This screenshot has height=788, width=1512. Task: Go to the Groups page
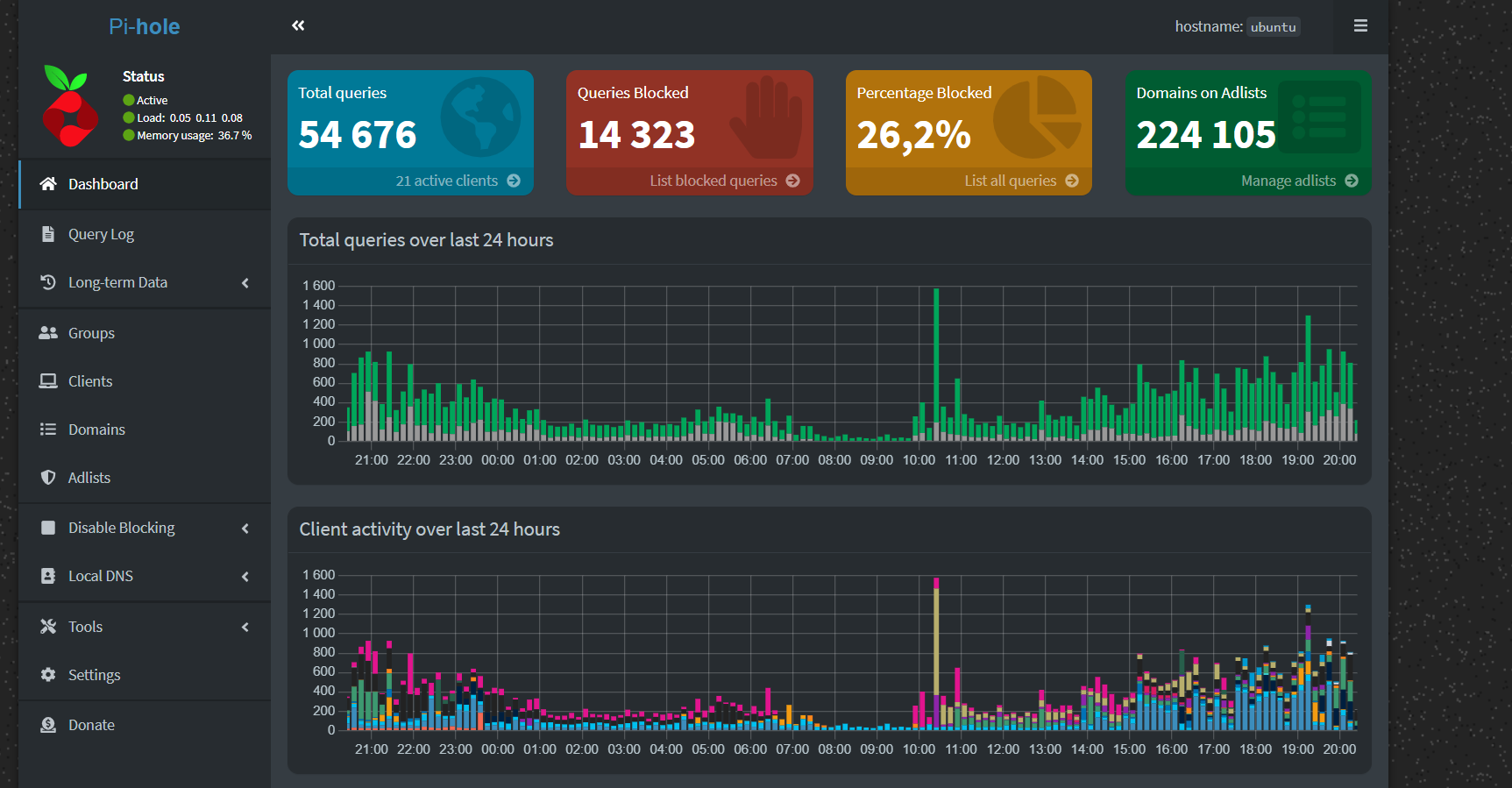click(145, 333)
